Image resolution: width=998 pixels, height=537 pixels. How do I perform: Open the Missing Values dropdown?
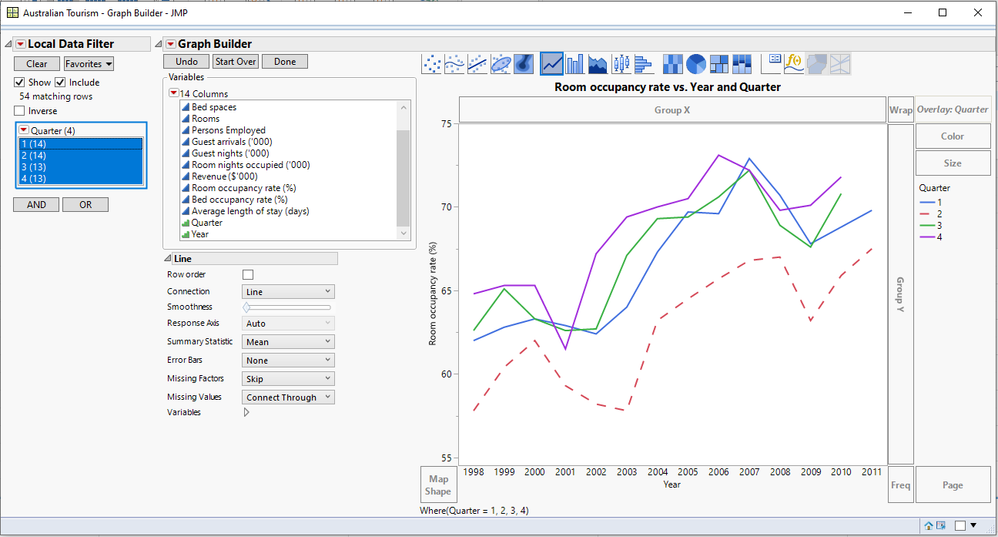pos(288,397)
